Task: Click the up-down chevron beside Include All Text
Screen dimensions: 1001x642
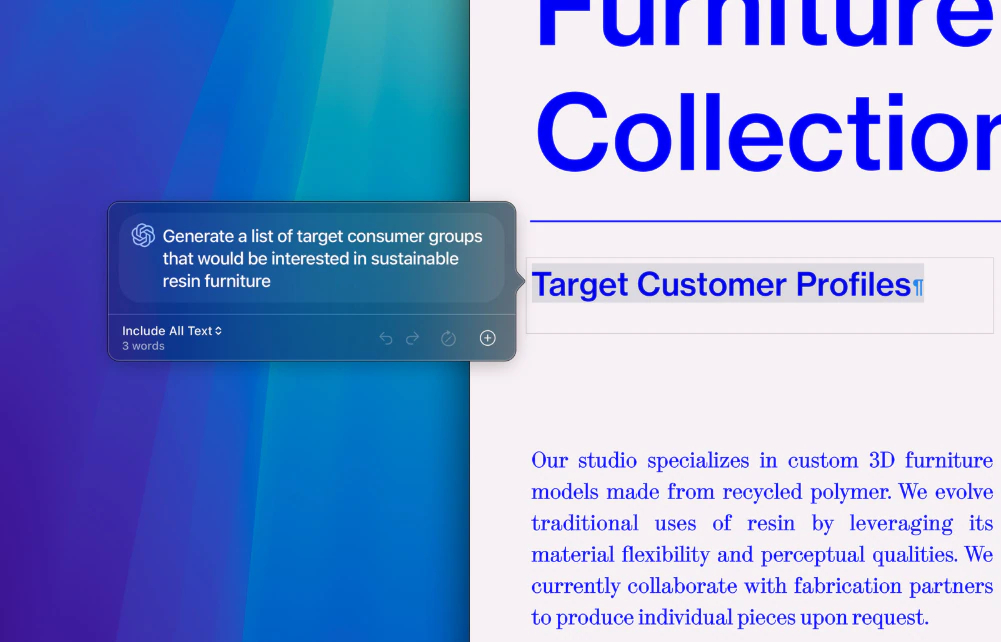Action: (218, 331)
